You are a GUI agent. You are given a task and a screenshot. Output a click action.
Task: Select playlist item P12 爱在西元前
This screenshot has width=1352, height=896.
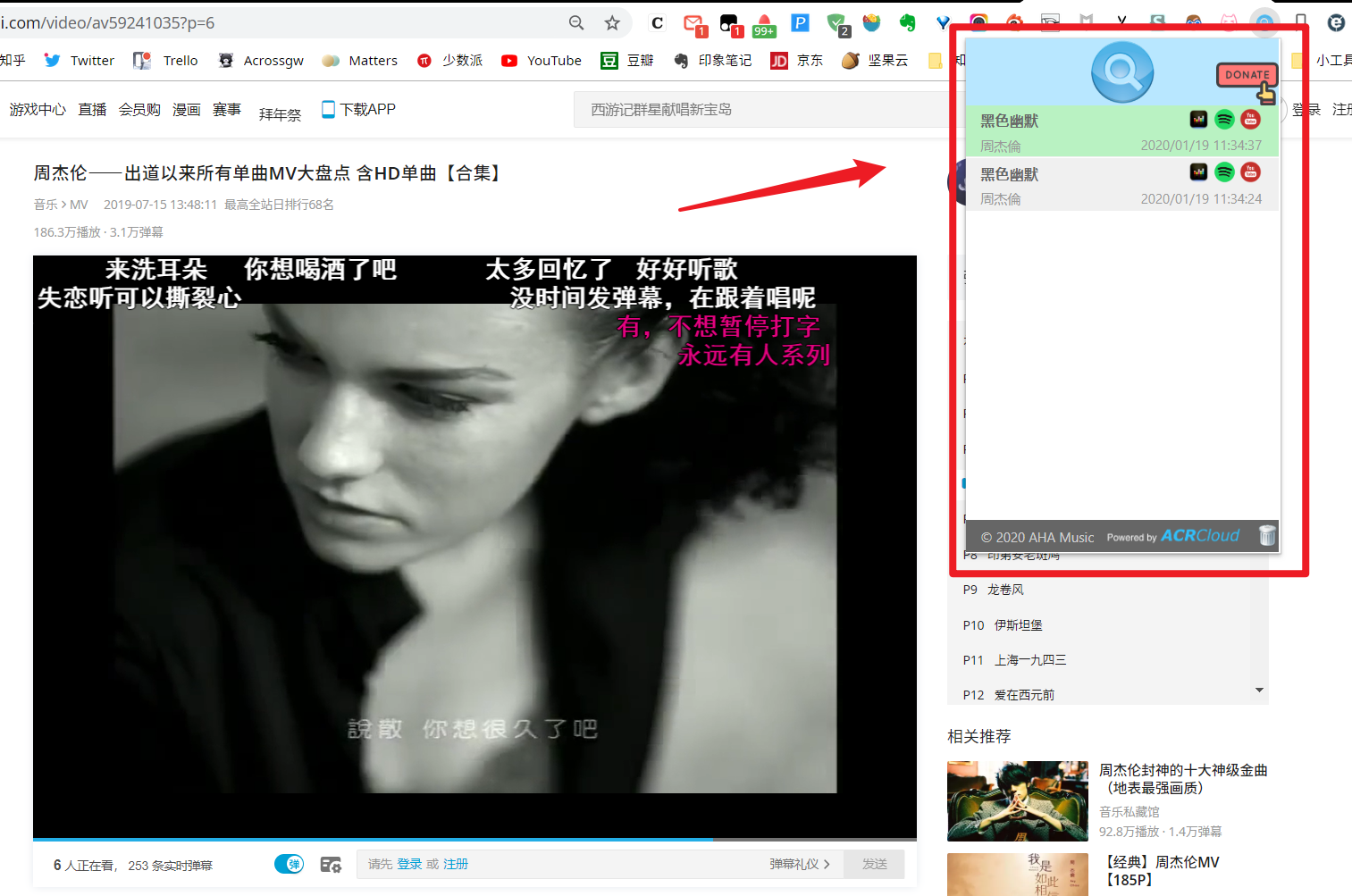tap(1009, 695)
